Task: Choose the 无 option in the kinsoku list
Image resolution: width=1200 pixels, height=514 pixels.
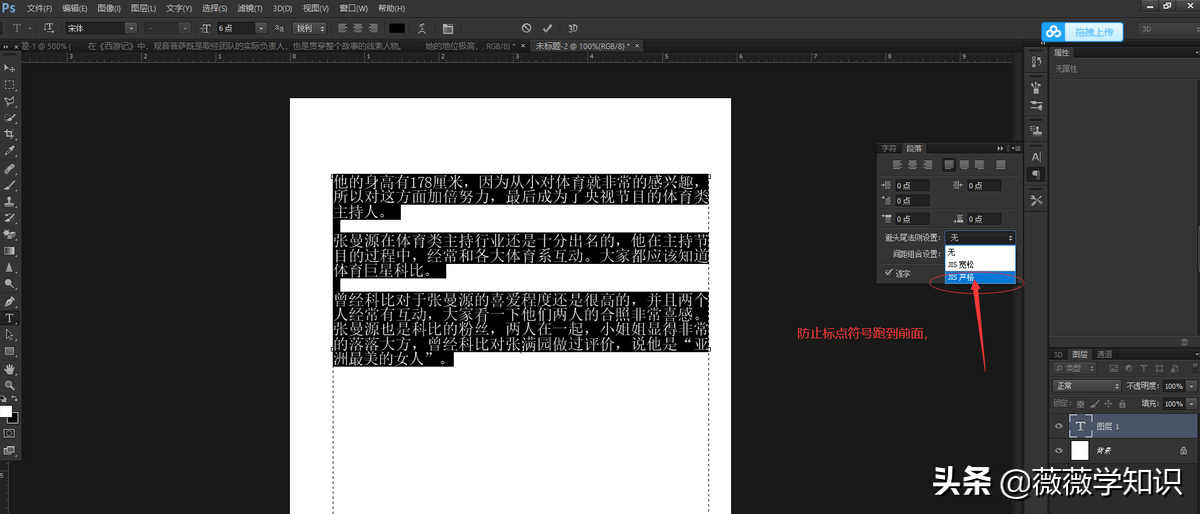Action: click(980, 252)
